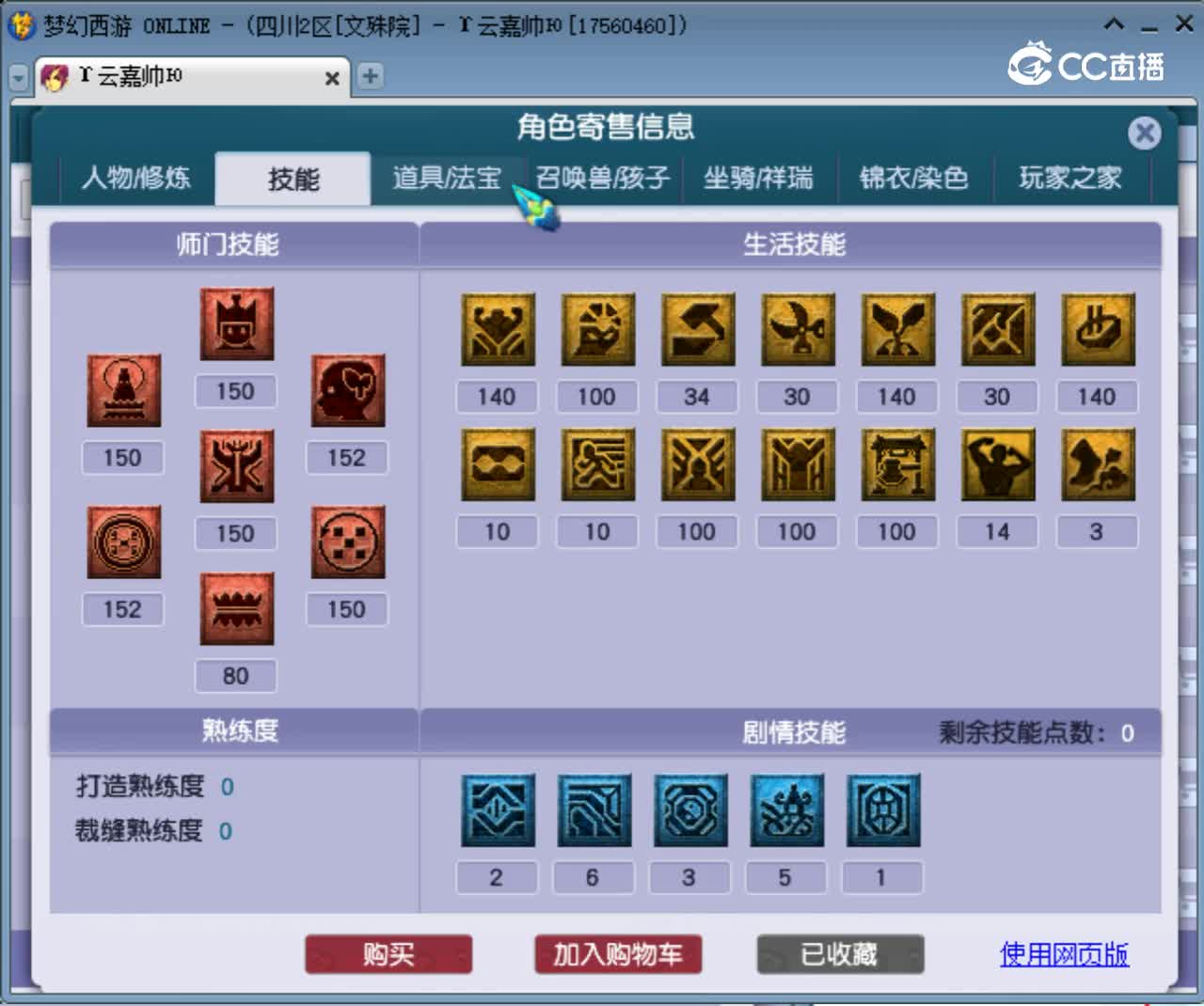1204x1006 pixels.
Task: Select the gate building life skill icon
Action: tap(897, 464)
